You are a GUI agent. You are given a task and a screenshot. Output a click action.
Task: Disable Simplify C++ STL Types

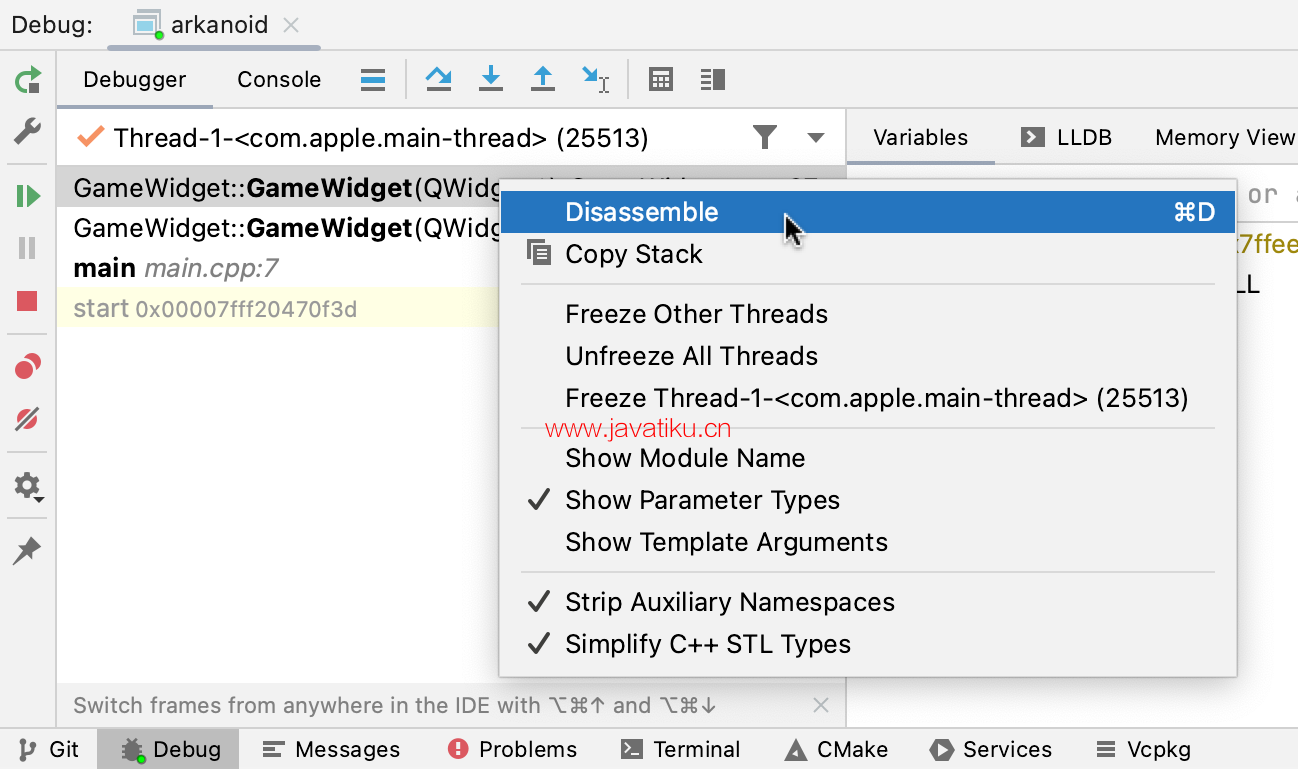pyautogui.click(x=707, y=644)
